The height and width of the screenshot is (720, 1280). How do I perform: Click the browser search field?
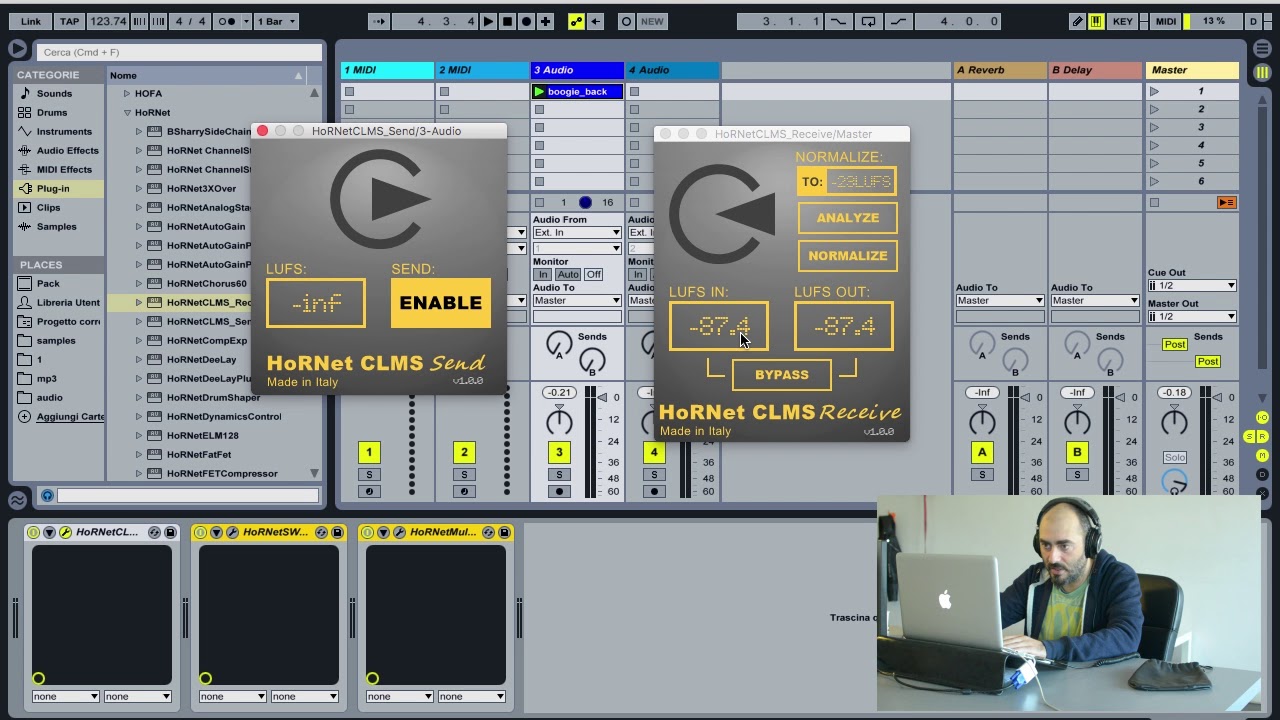[180, 51]
